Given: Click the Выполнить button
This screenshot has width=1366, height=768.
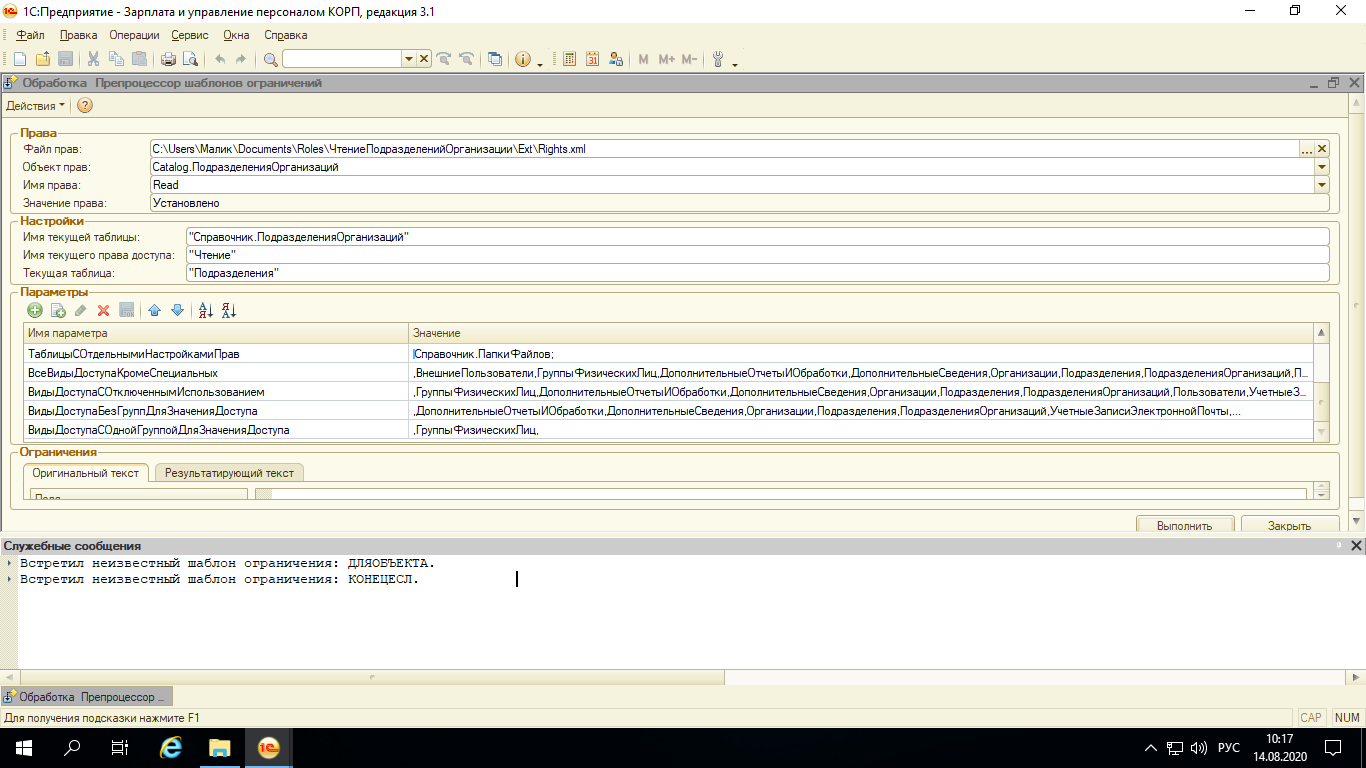Looking at the screenshot, I should [1184, 525].
